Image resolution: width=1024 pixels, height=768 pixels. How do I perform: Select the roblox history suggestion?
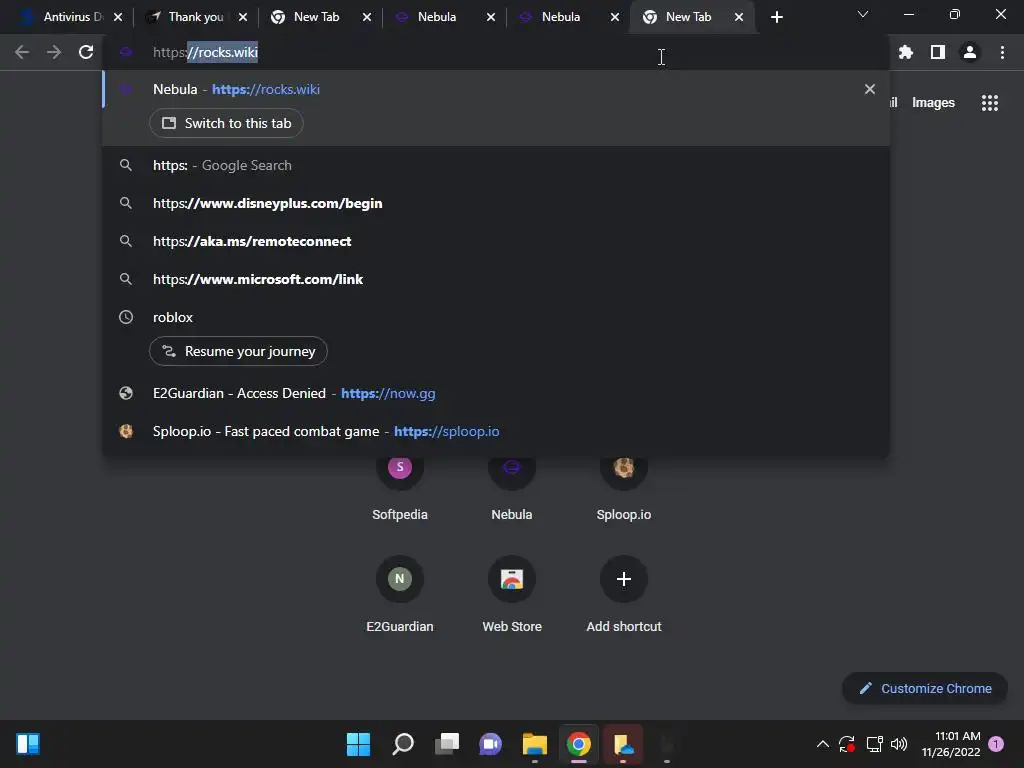coord(496,317)
